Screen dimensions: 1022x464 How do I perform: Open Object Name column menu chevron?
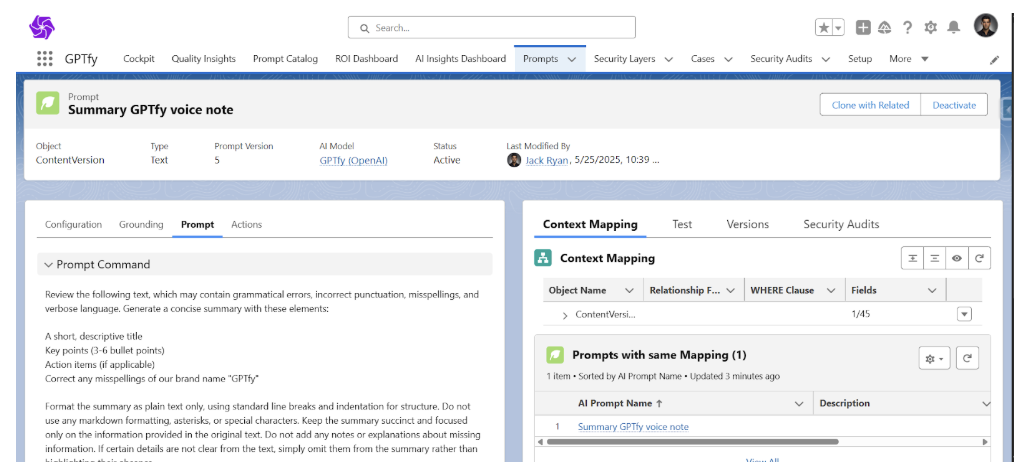point(629,291)
